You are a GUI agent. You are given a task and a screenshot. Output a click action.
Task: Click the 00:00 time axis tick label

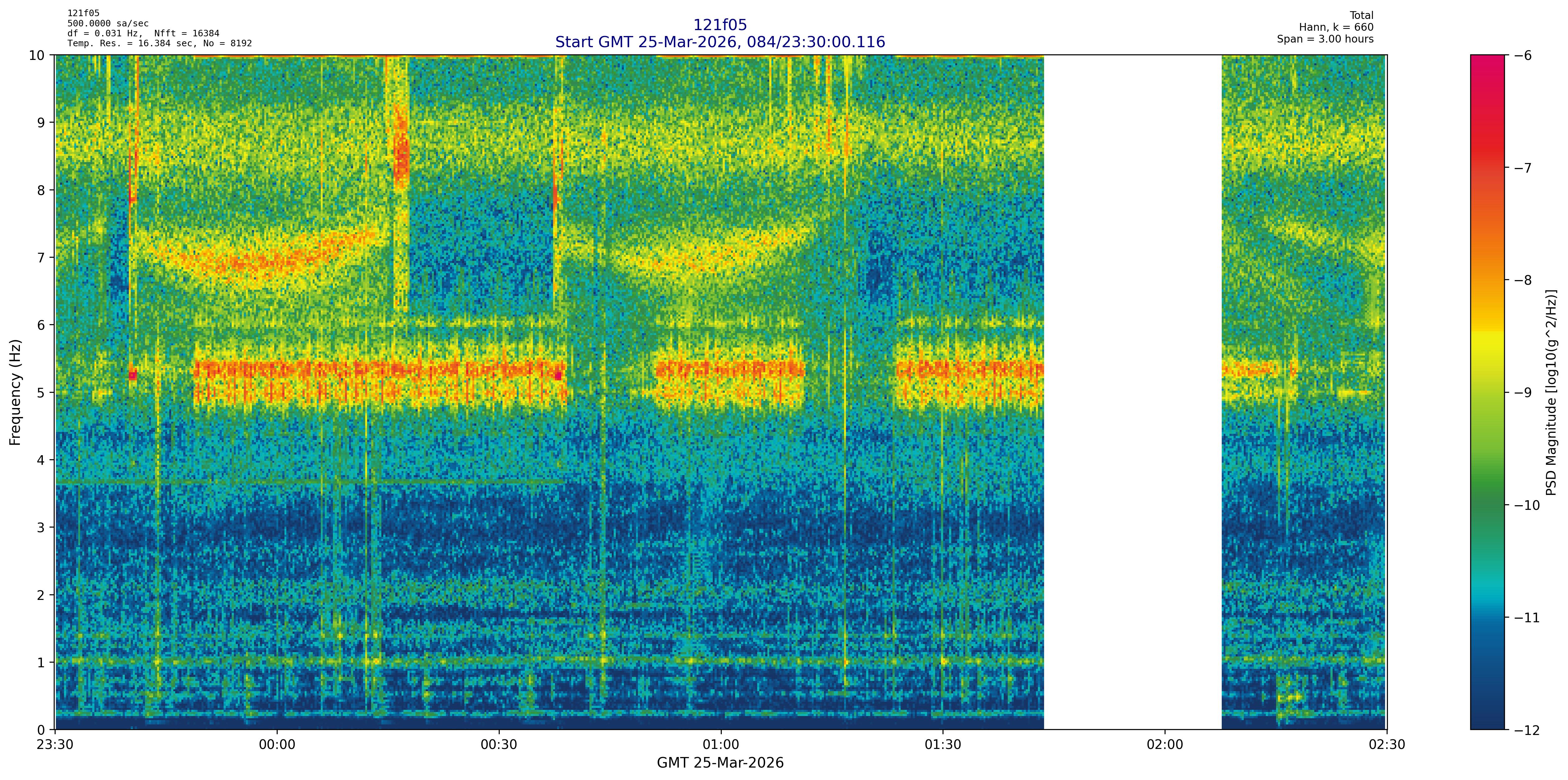tap(277, 745)
